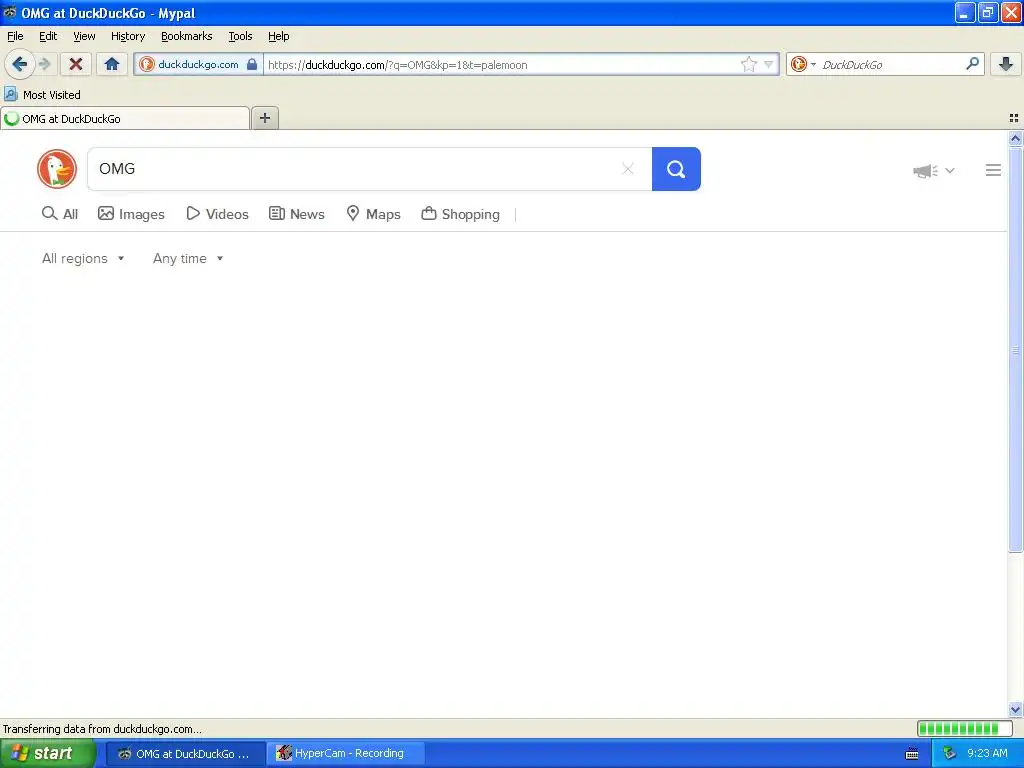
Task: Open the Edit menu
Action: [48, 36]
